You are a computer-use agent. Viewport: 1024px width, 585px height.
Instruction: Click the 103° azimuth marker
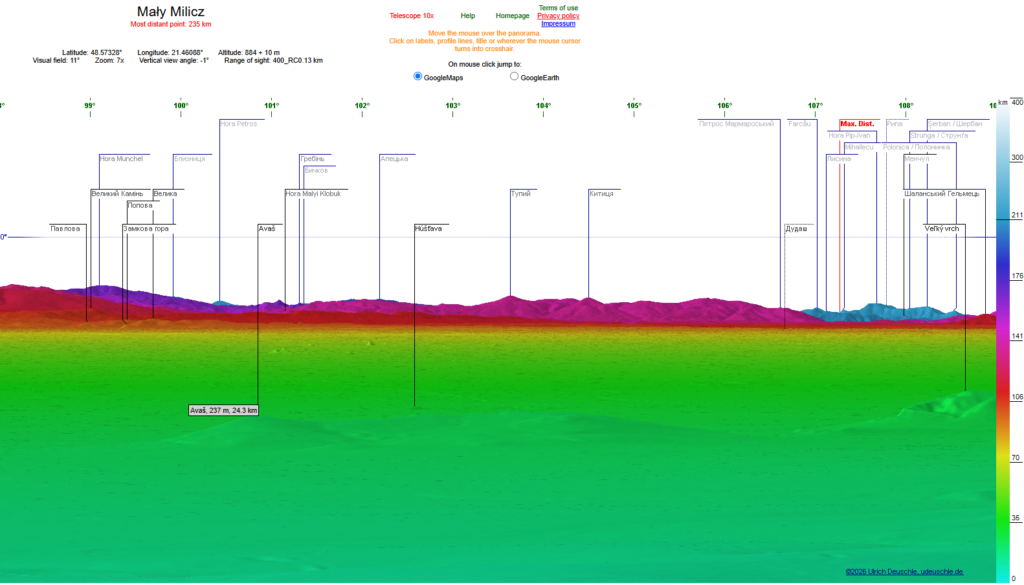[453, 105]
